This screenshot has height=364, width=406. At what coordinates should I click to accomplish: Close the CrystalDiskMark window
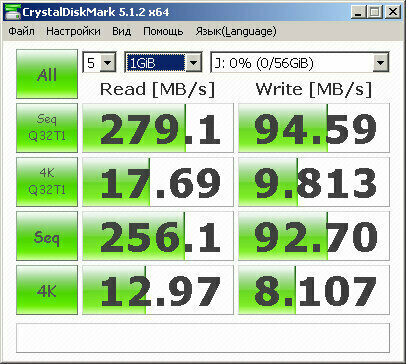click(x=393, y=13)
